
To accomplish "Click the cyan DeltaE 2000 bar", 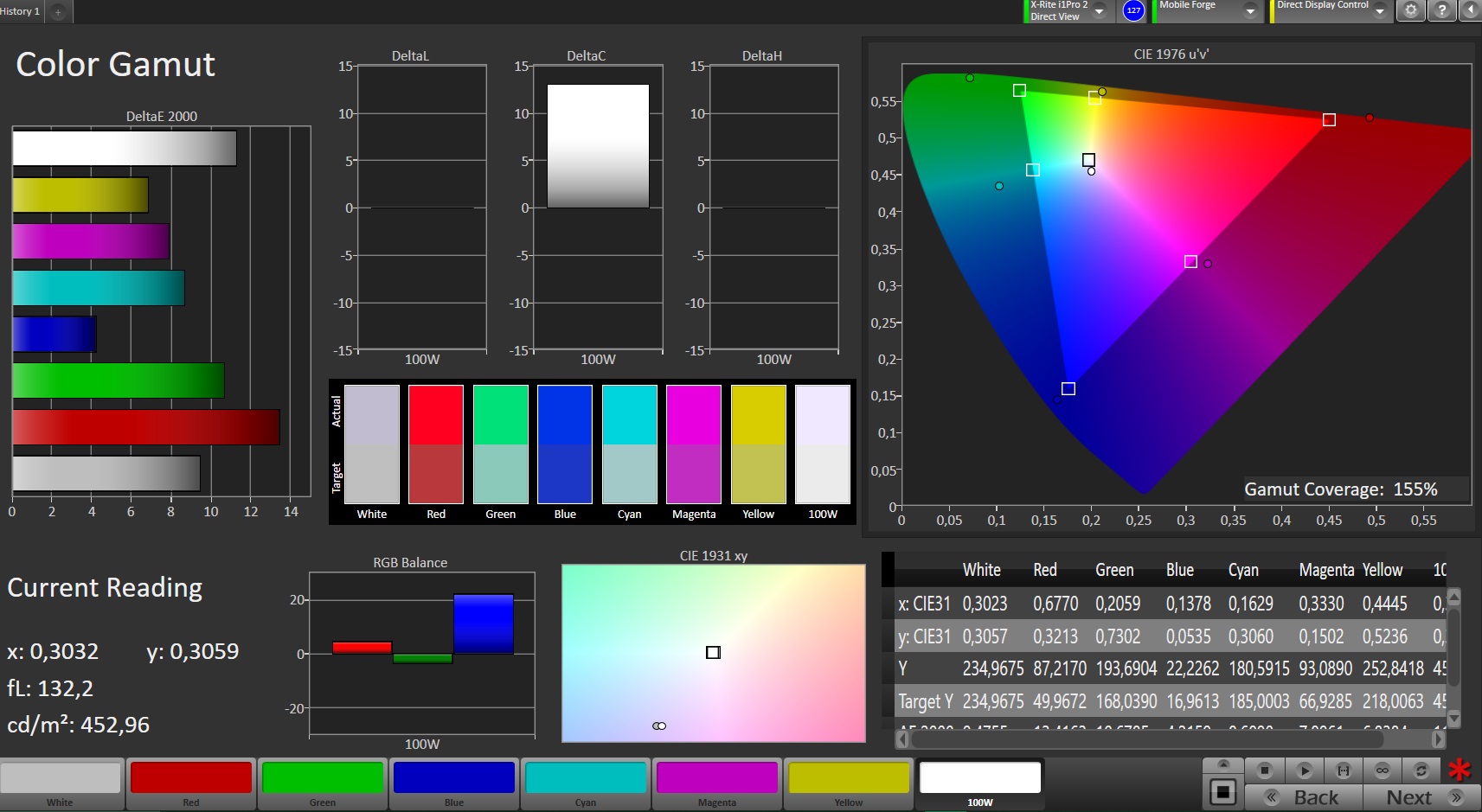I will [99, 288].
